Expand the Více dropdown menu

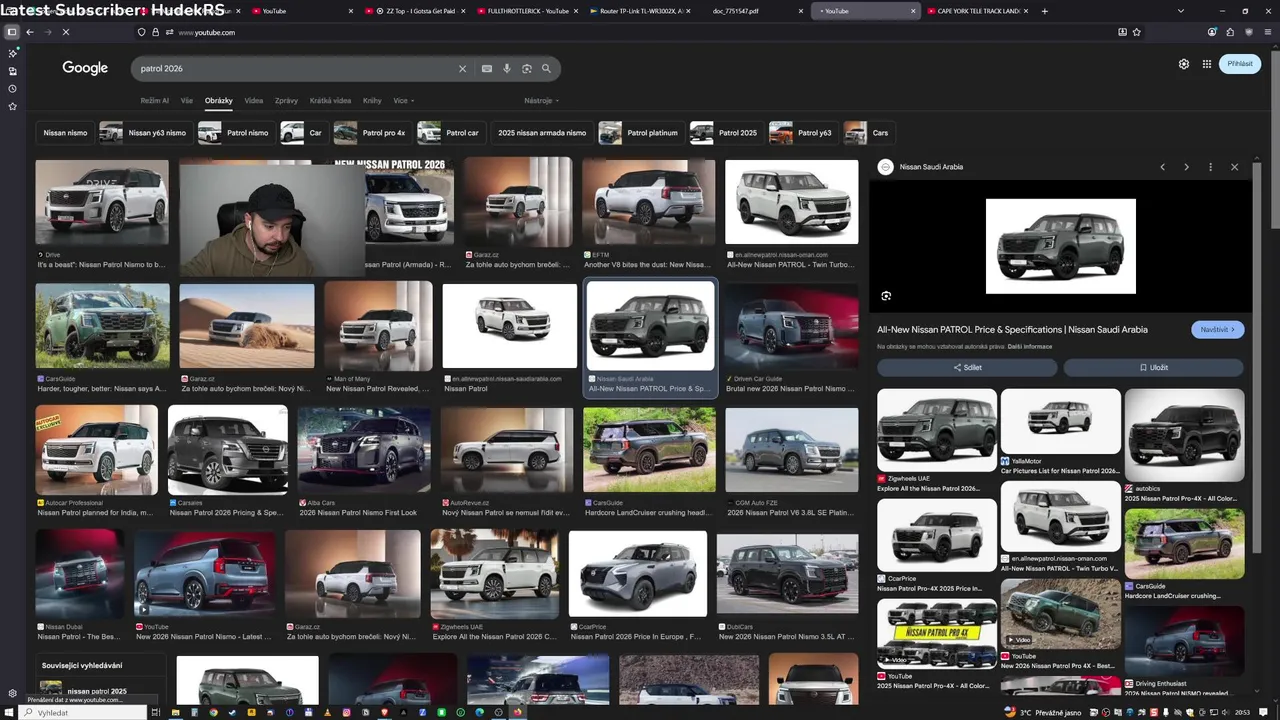(404, 101)
